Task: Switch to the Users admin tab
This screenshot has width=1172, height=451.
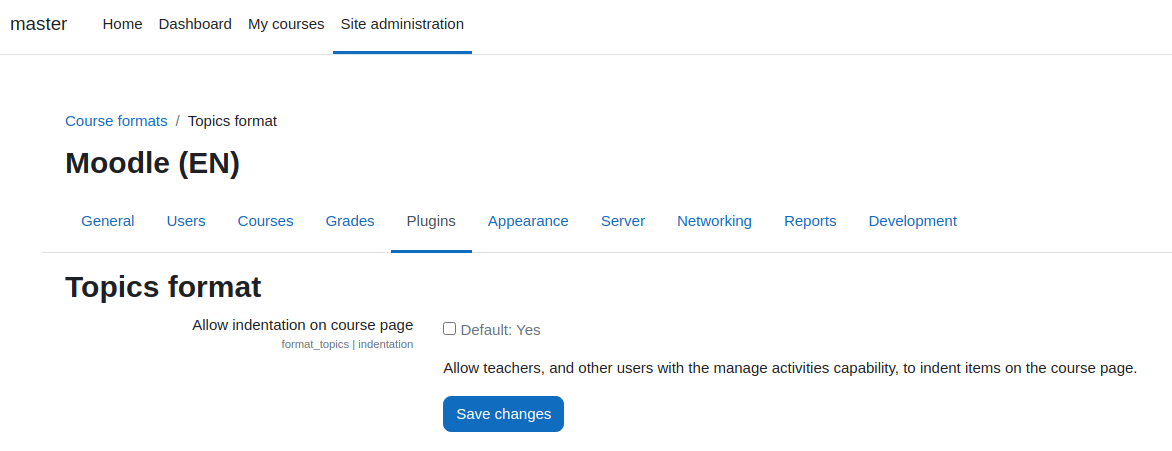Action: pyautogui.click(x=186, y=221)
